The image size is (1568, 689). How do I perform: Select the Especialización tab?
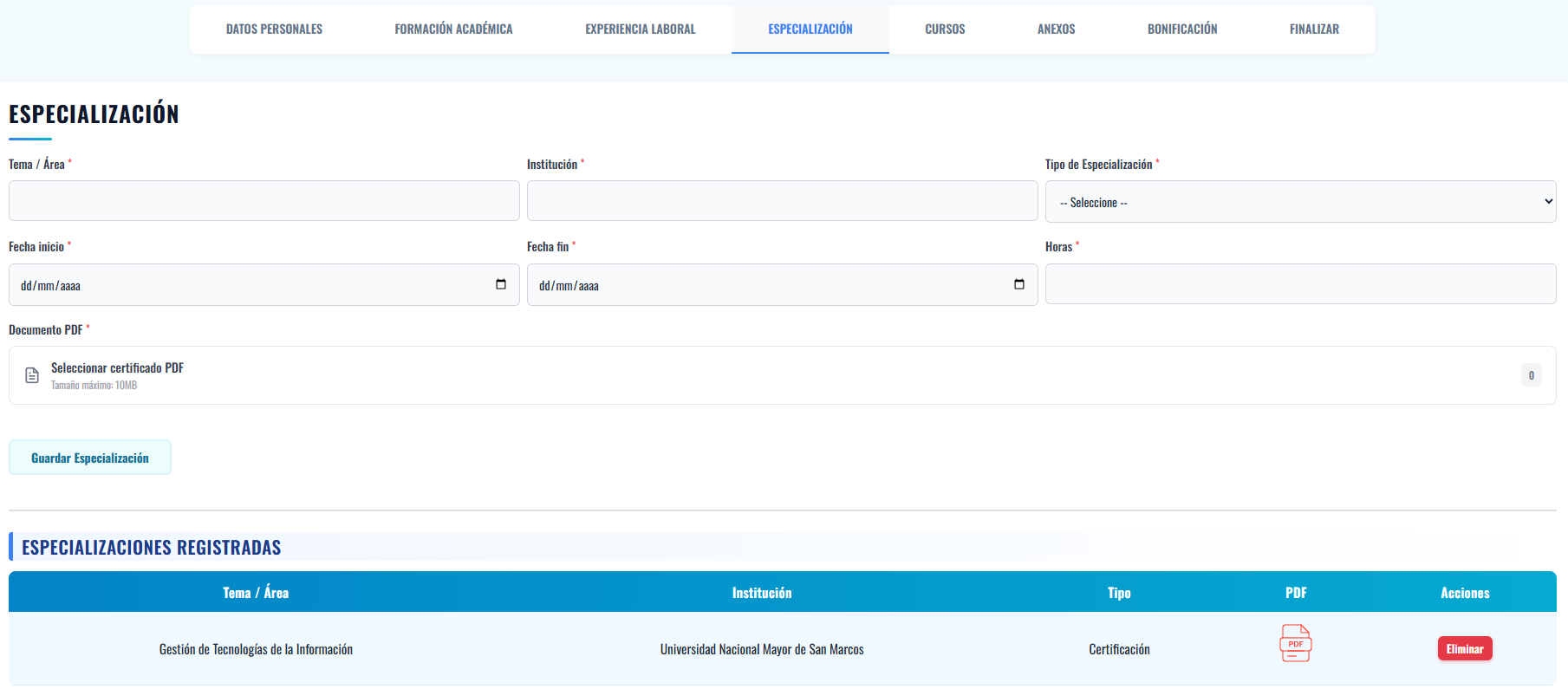[x=810, y=29]
